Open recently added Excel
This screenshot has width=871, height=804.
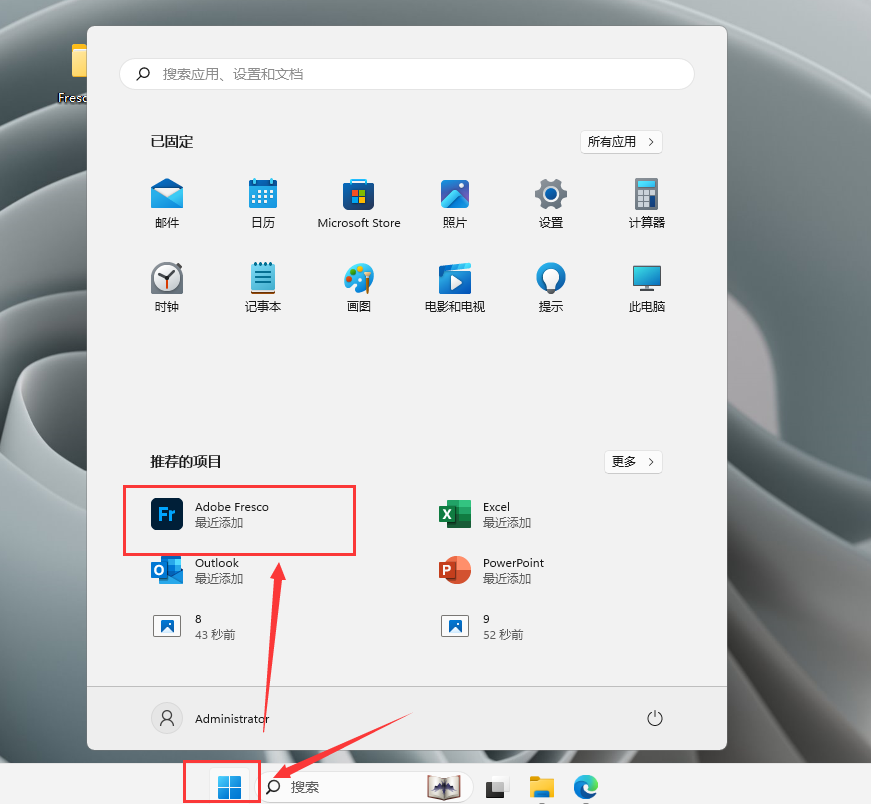click(496, 514)
